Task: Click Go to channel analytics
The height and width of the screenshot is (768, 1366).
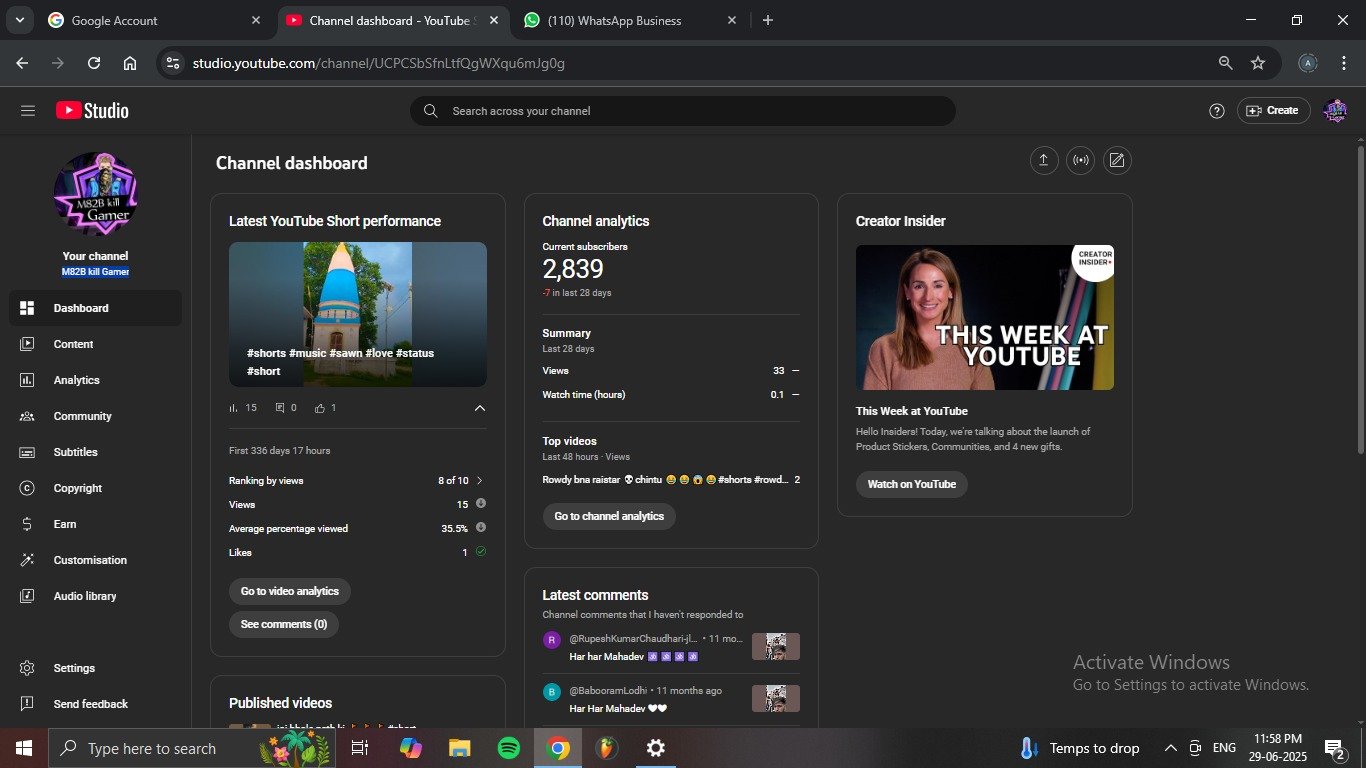Action: click(609, 516)
